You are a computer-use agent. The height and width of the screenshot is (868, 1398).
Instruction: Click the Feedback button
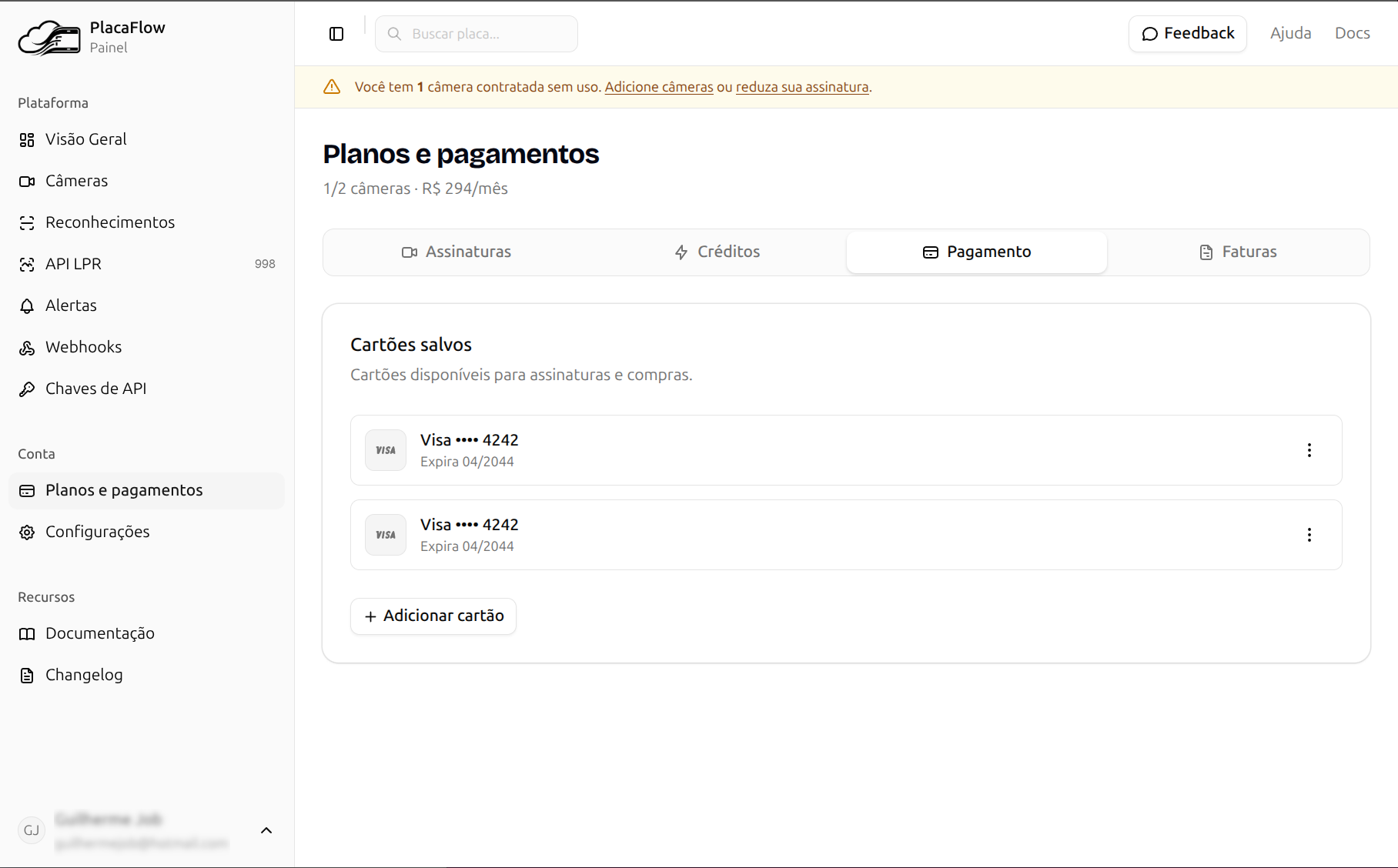click(x=1188, y=34)
